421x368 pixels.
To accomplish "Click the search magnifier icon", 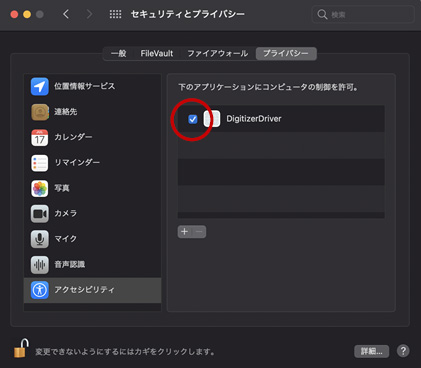I will [x=322, y=14].
